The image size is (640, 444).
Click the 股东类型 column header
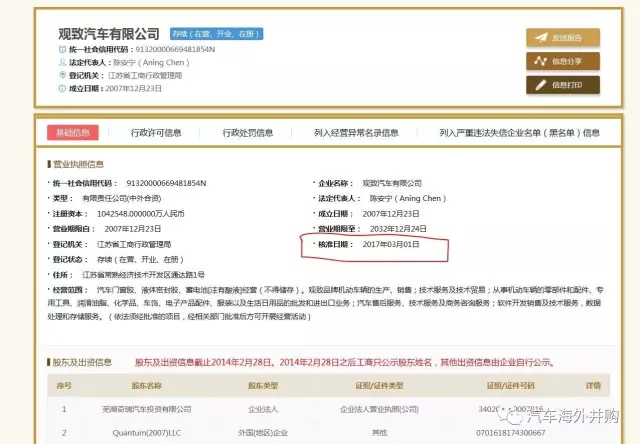tap(263, 386)
